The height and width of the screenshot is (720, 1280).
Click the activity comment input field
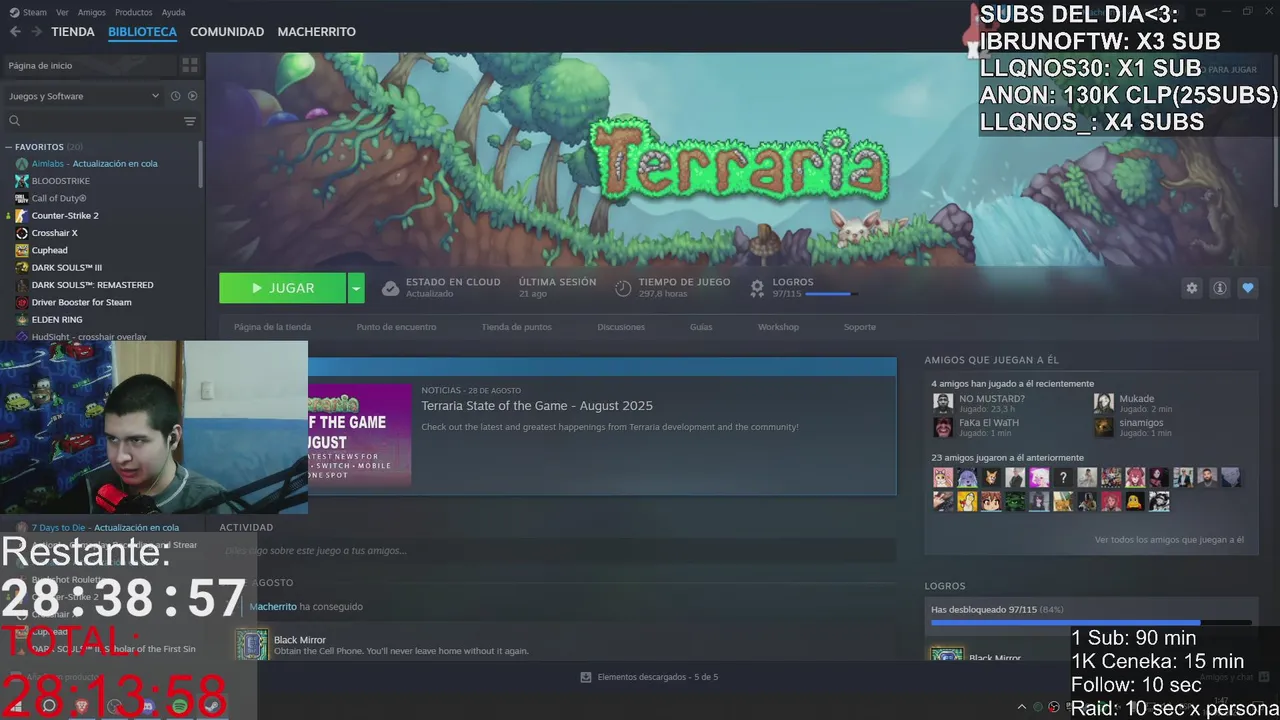[558, 551]
